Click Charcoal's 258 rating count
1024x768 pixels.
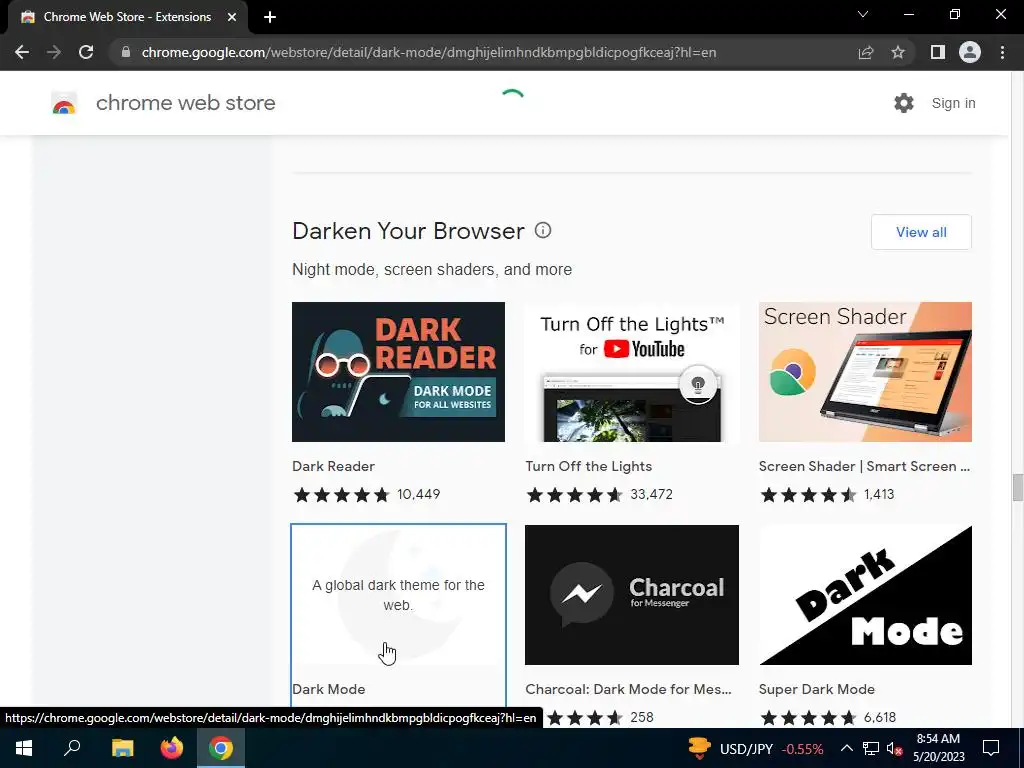[x=642, y=717]
